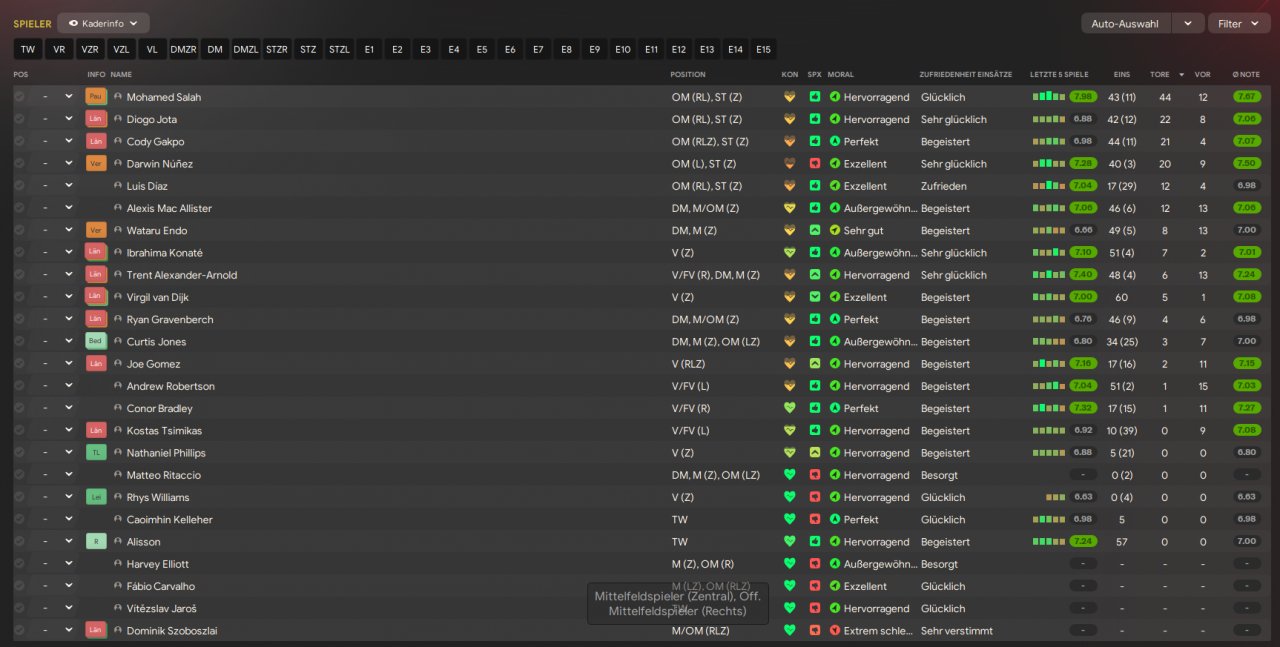Click the Bed badge next to Curtis Jones

coord(96,342)
